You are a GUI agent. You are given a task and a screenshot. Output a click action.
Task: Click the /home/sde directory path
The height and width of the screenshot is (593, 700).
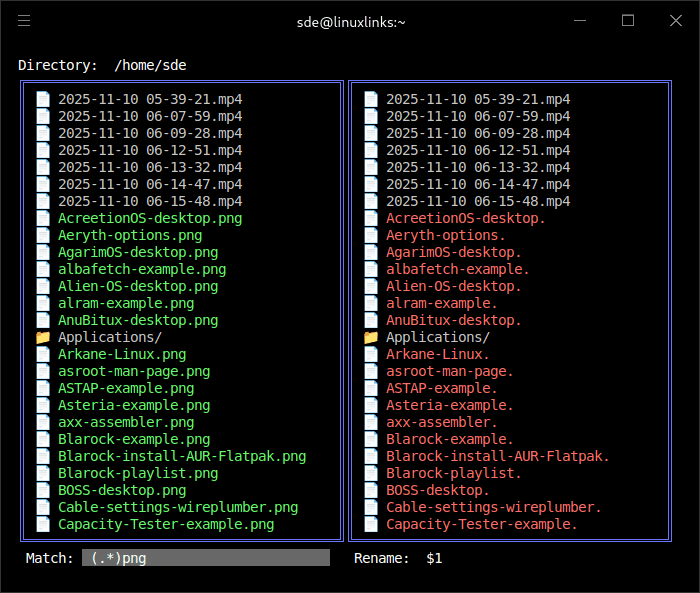150,65
